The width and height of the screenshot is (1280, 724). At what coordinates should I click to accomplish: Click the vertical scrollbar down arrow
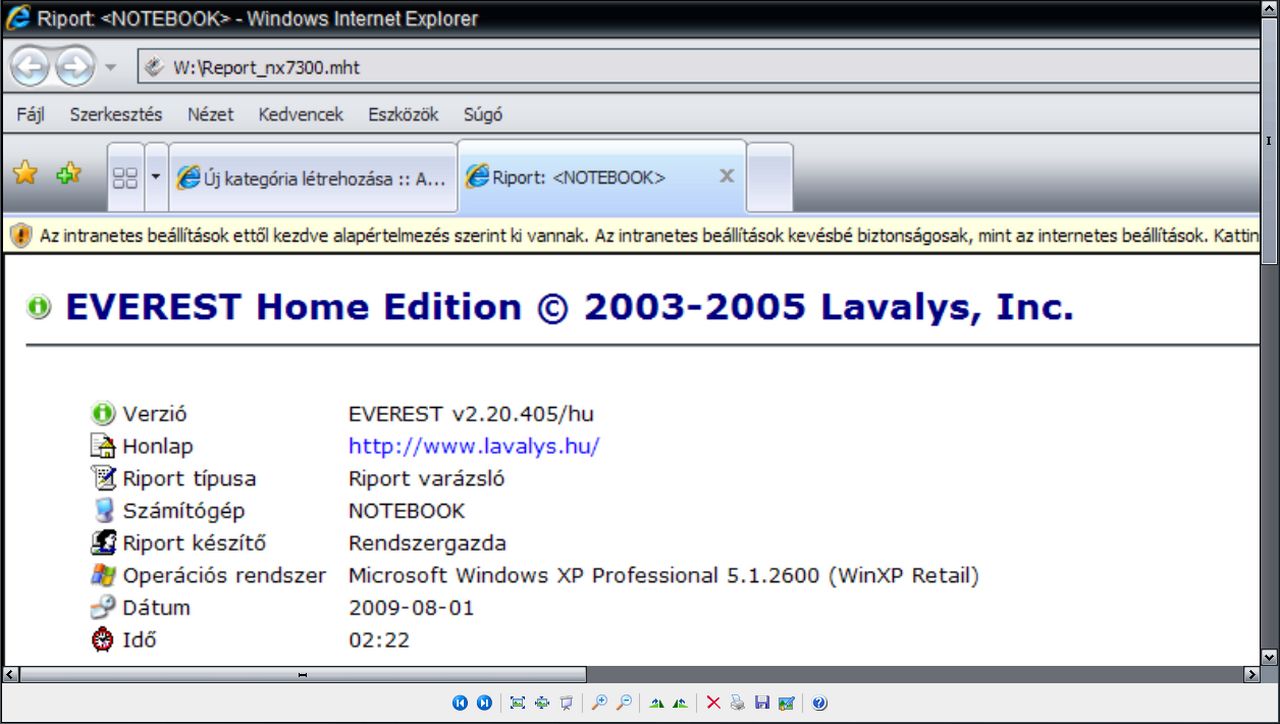click(1270, 657)
